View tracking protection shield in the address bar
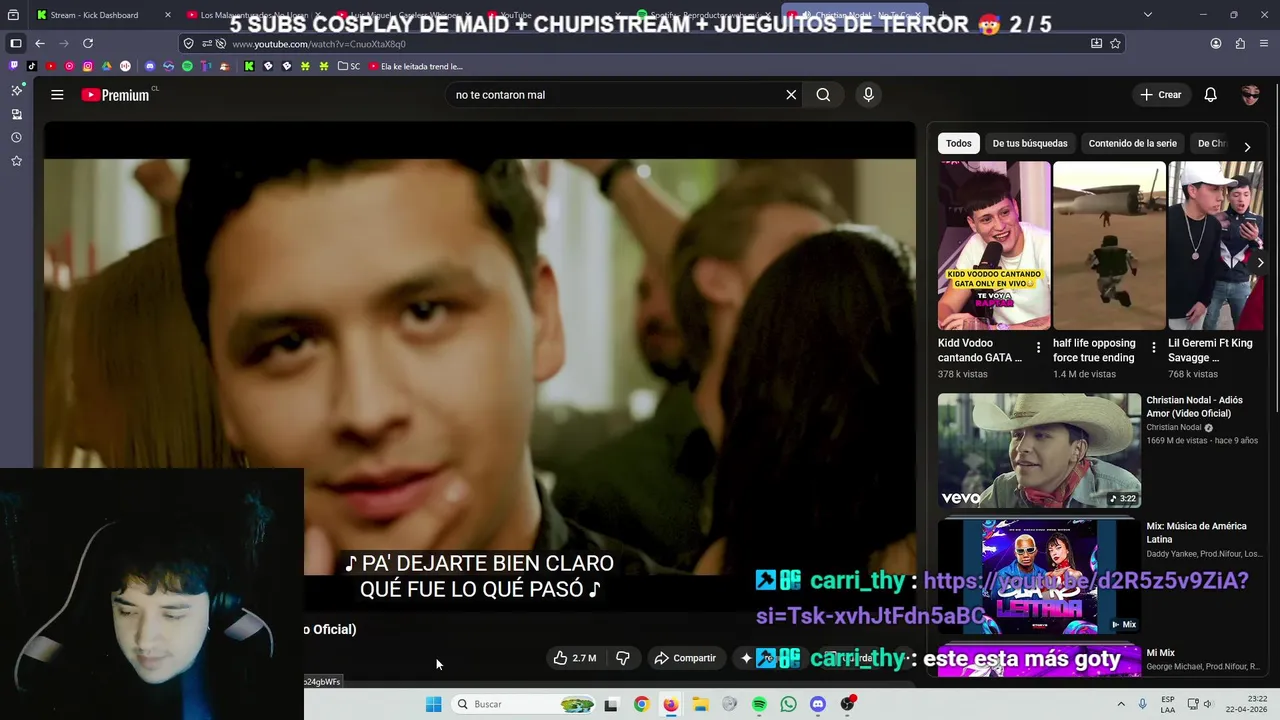1280x720 pixels. coord(189,44)
